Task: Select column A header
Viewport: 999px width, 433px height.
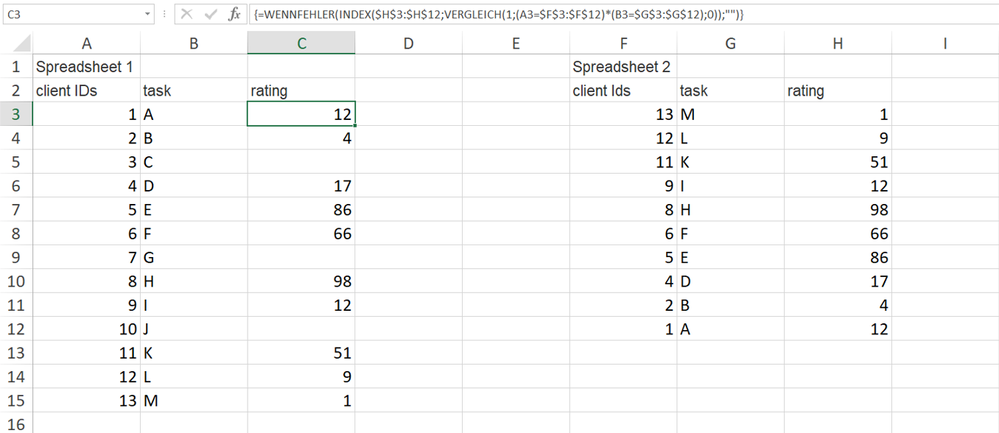Action: click(87, 43)
